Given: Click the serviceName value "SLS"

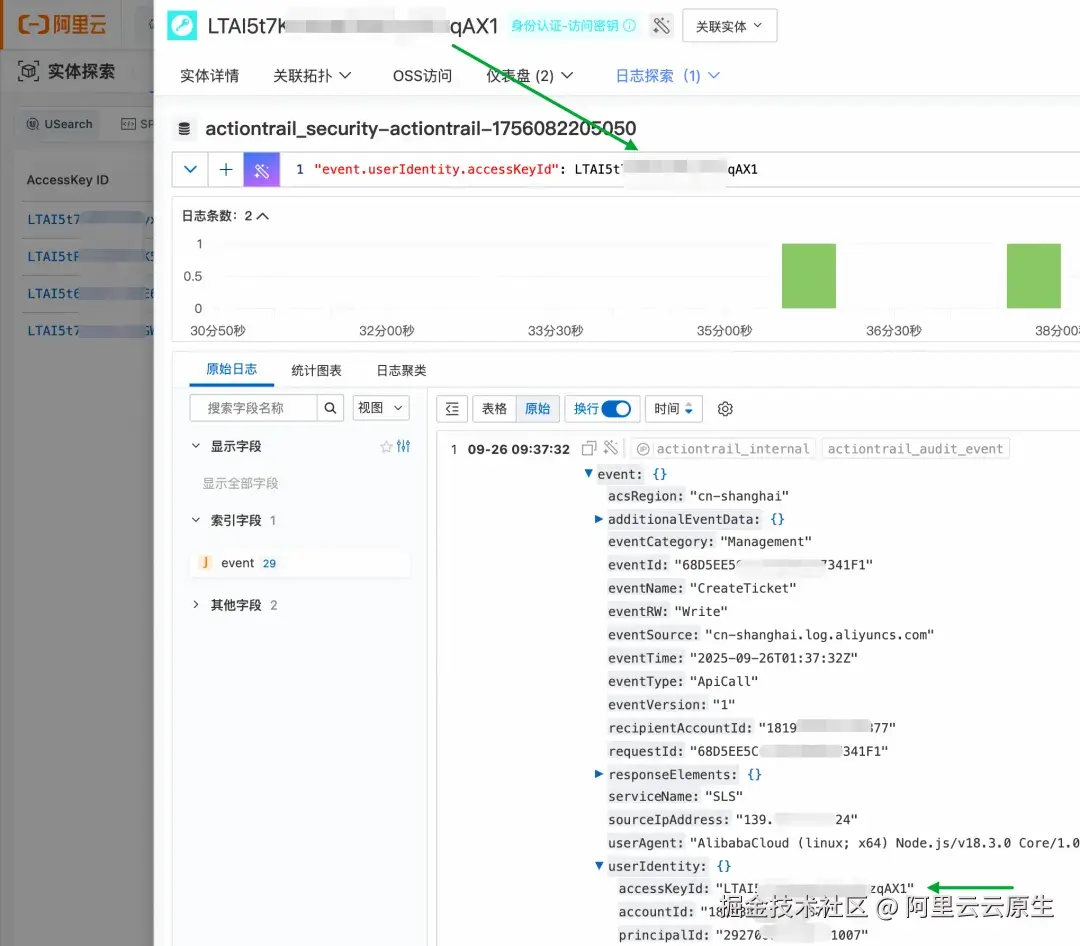Looking at the screenshot, I should 724,796.
